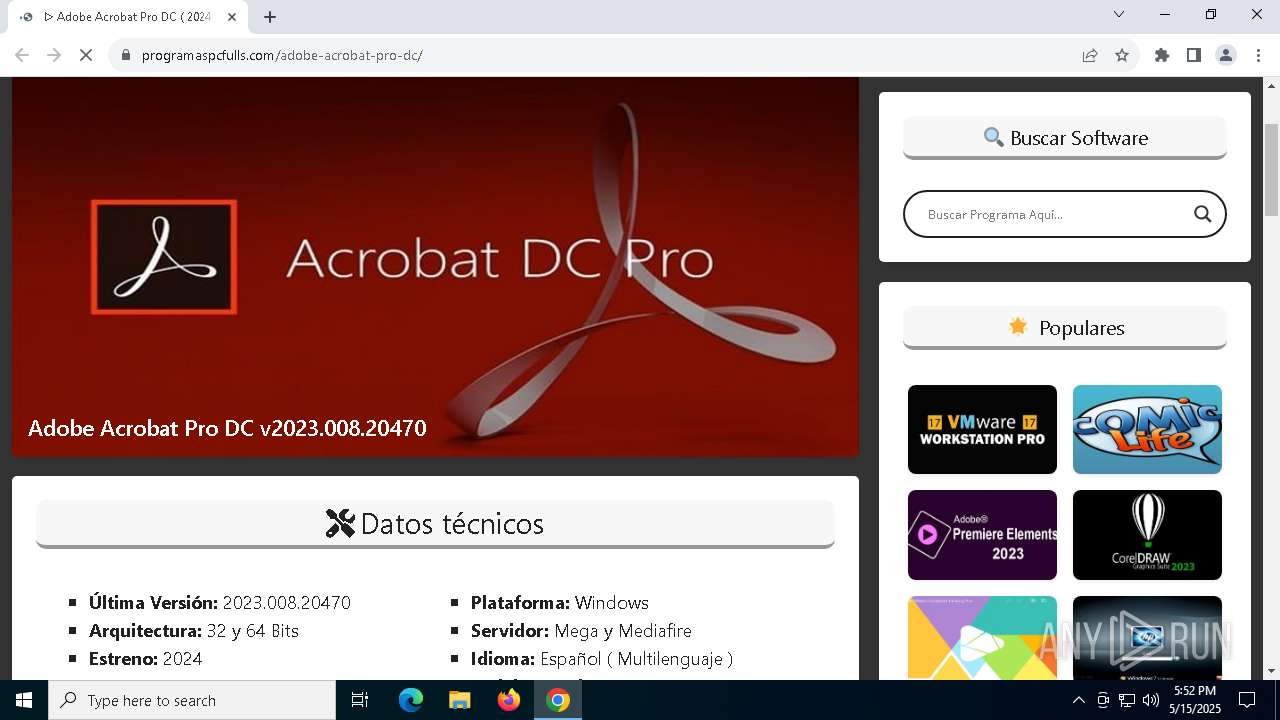Click the Populares heading
Screen dimensions: 1280x720
coord(1065,328)
